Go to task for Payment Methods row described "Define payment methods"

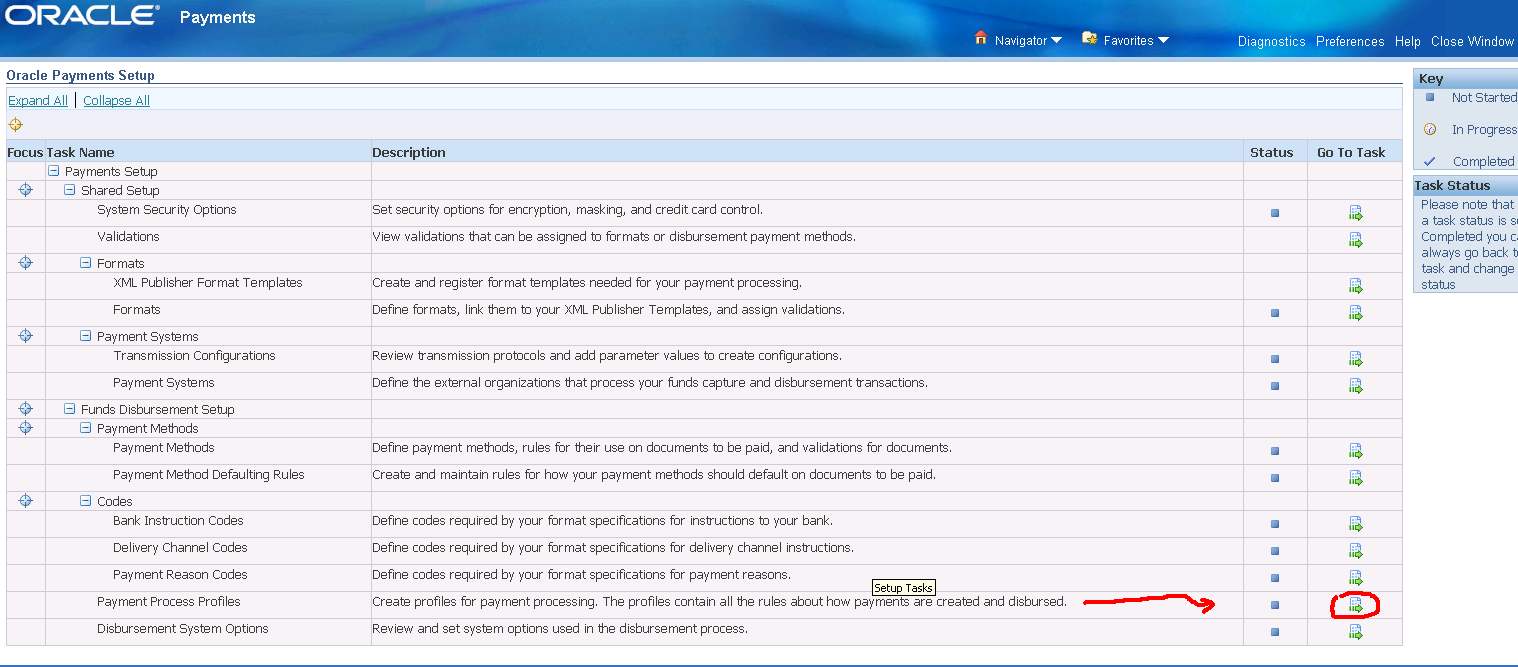(x=1355, y=450)
